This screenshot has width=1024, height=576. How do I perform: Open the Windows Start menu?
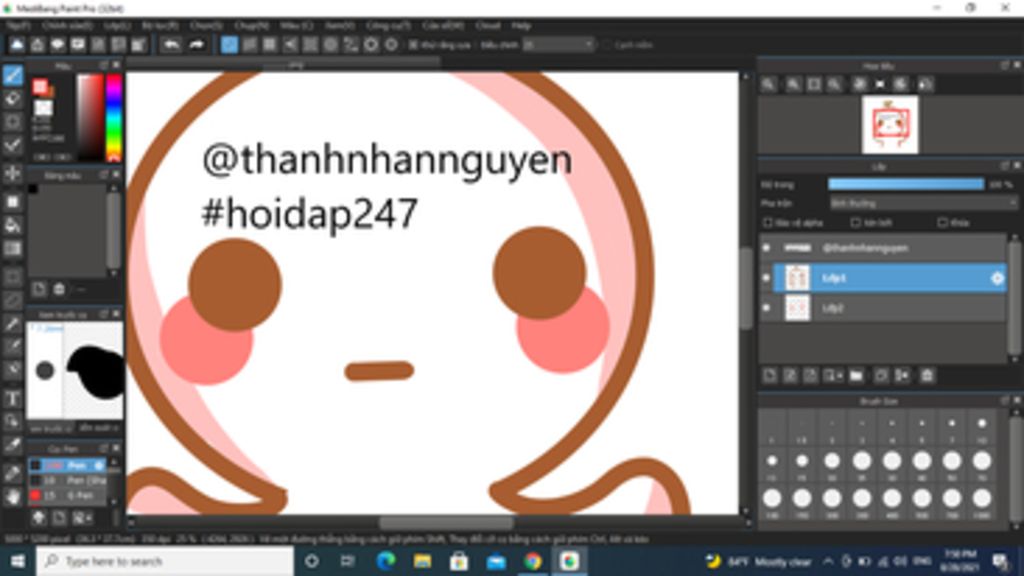tap(18, 561)
